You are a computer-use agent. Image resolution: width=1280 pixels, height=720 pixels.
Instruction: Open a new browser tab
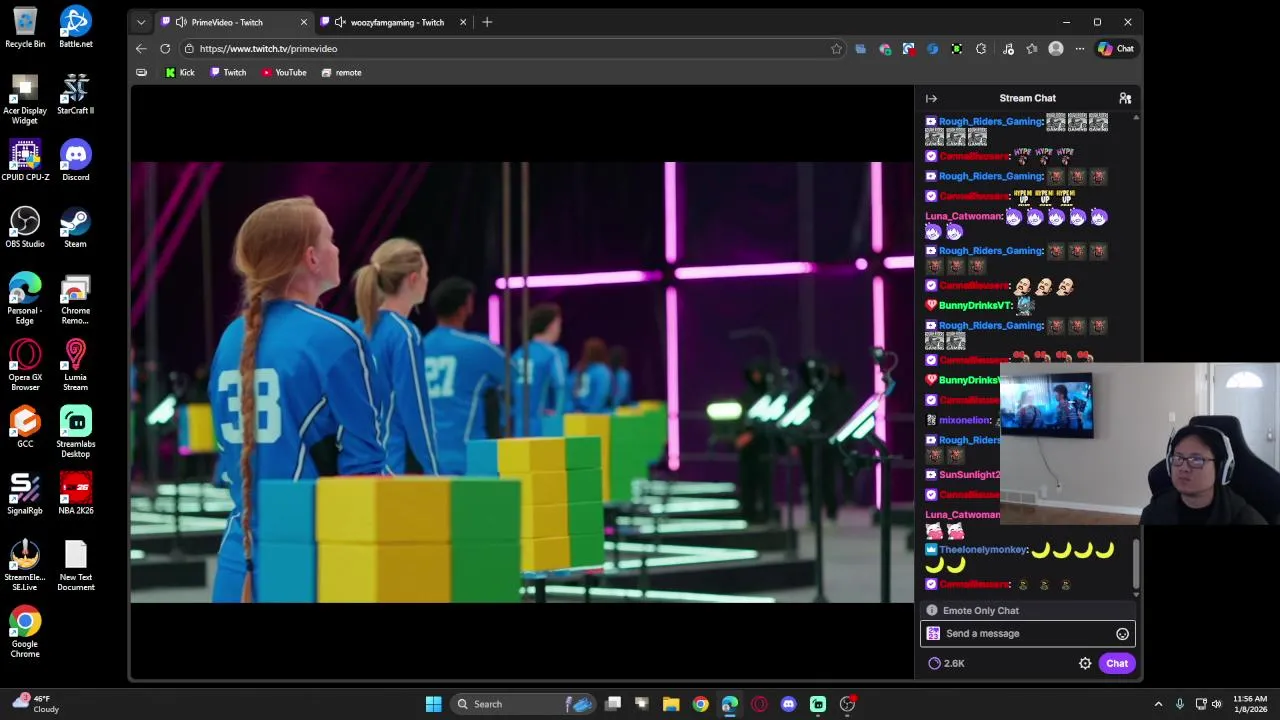point(487,22)
